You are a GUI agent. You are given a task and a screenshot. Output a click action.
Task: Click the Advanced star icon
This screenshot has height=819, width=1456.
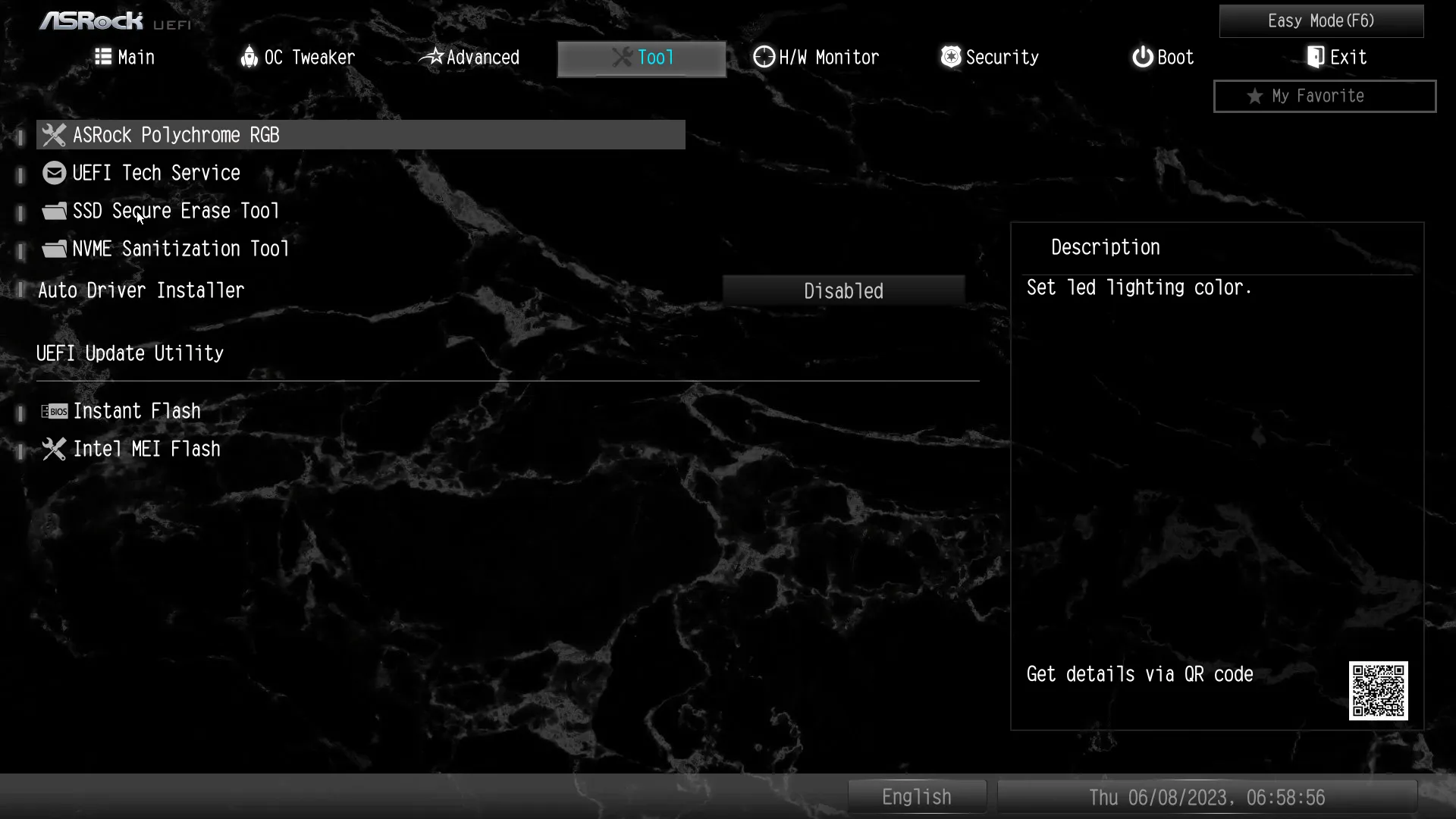[431, 56]
